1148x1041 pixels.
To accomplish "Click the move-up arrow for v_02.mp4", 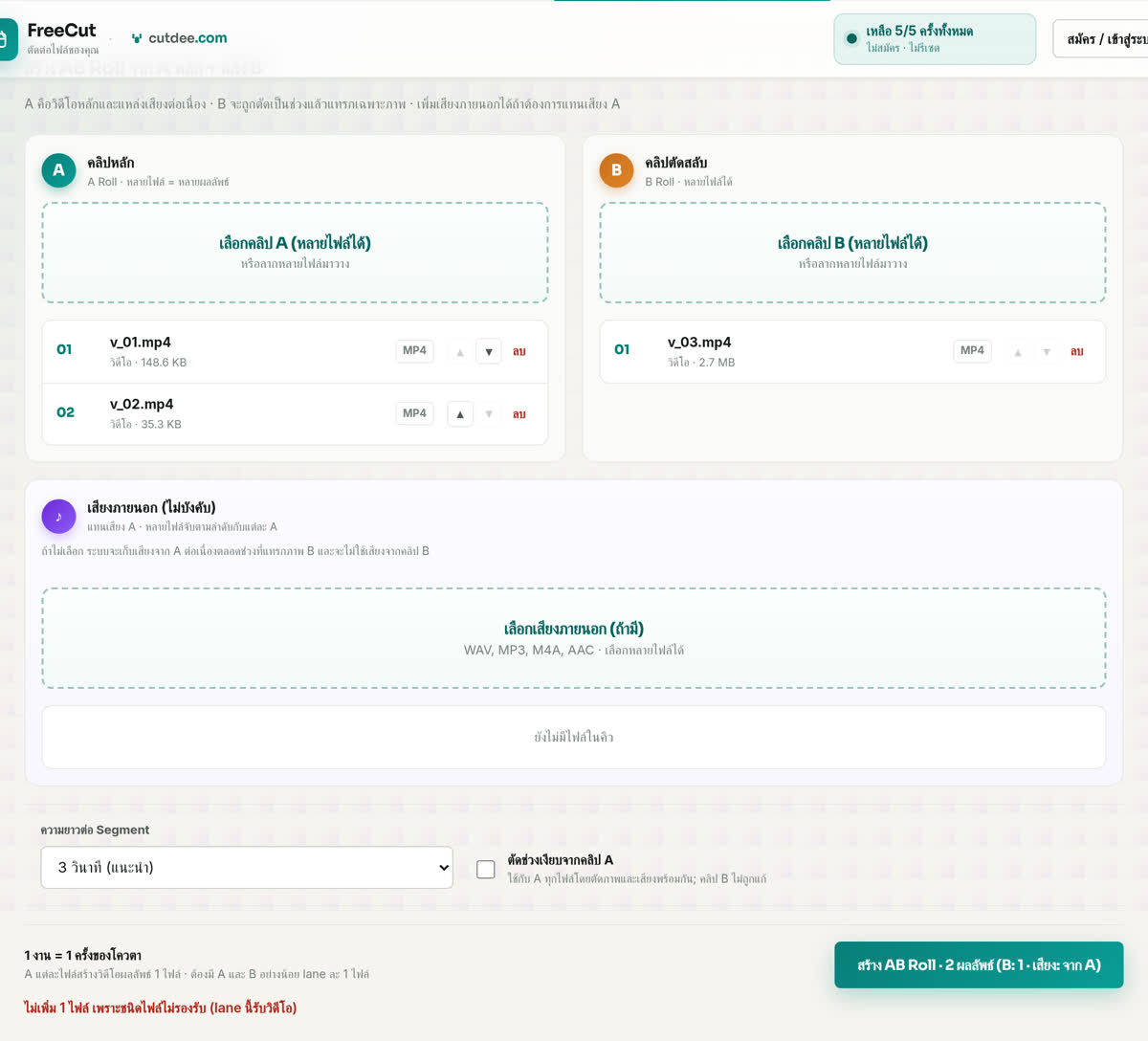I will pos(460,413).
